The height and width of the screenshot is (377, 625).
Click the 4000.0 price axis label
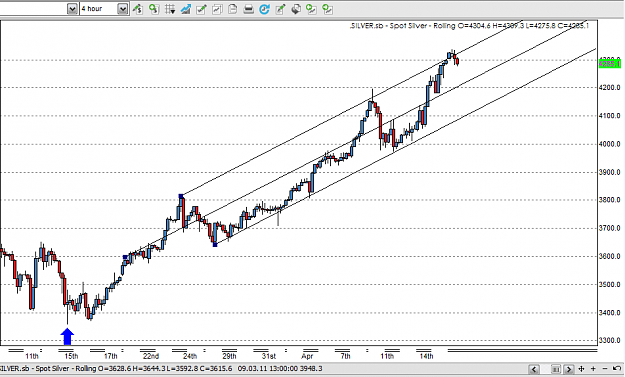pyautogui.click(x=609, y=144)
